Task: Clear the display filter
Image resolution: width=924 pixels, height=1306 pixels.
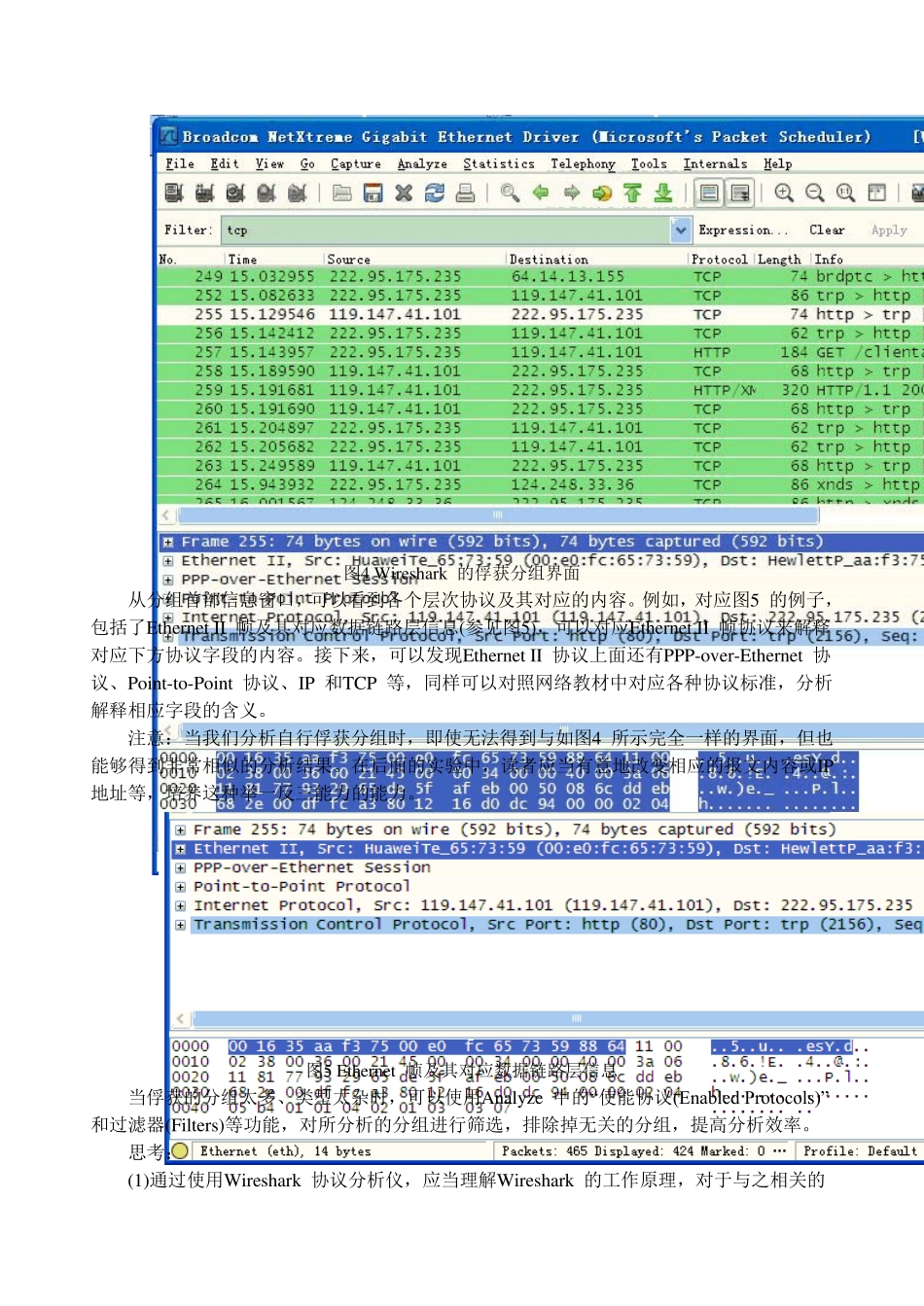Action: (827, 230)
